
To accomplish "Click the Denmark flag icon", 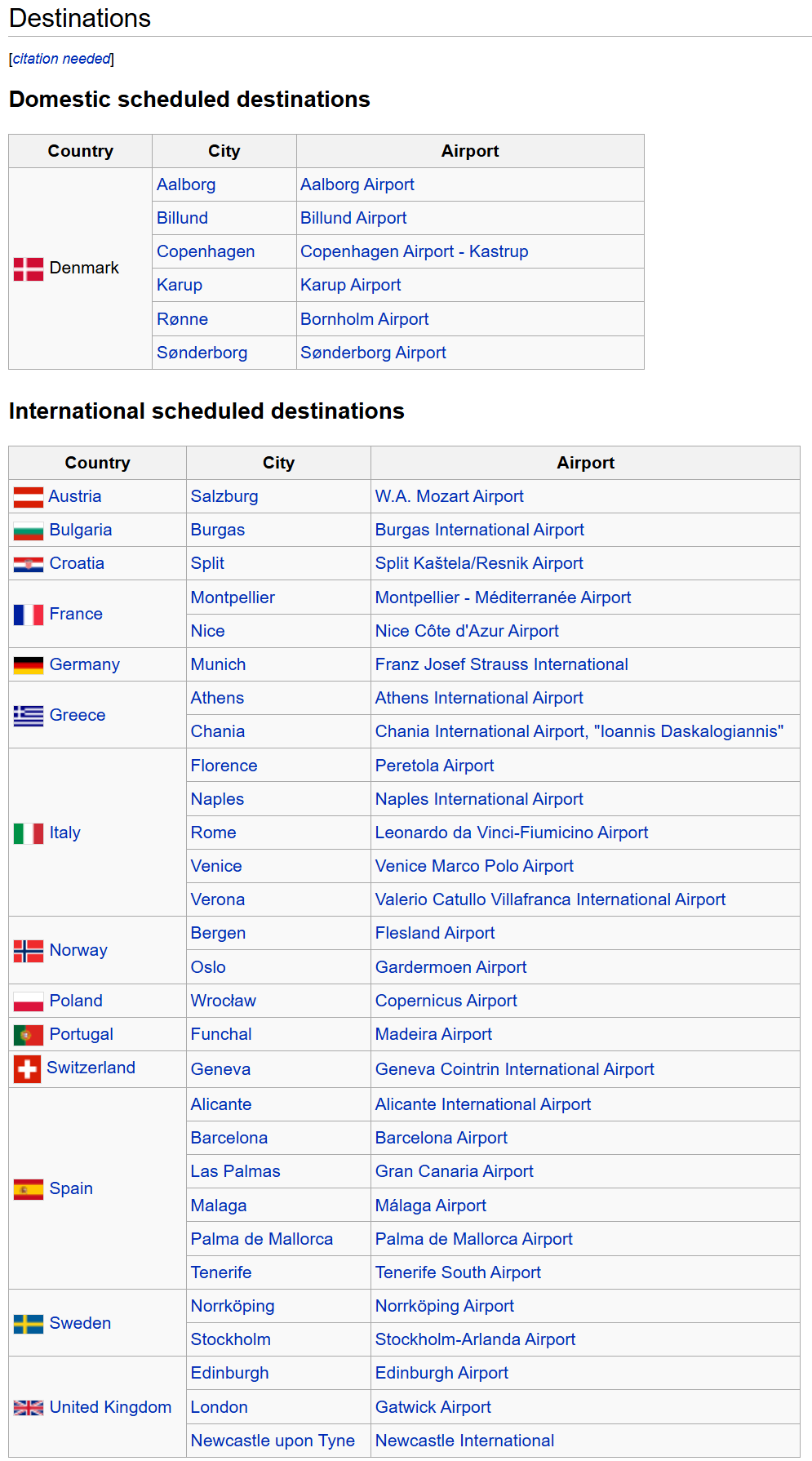I will click(29, 269).
